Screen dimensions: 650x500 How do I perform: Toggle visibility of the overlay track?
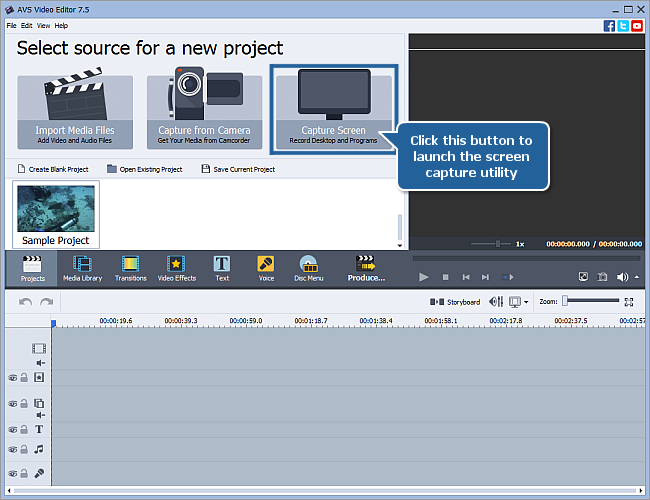pos(13,403)
